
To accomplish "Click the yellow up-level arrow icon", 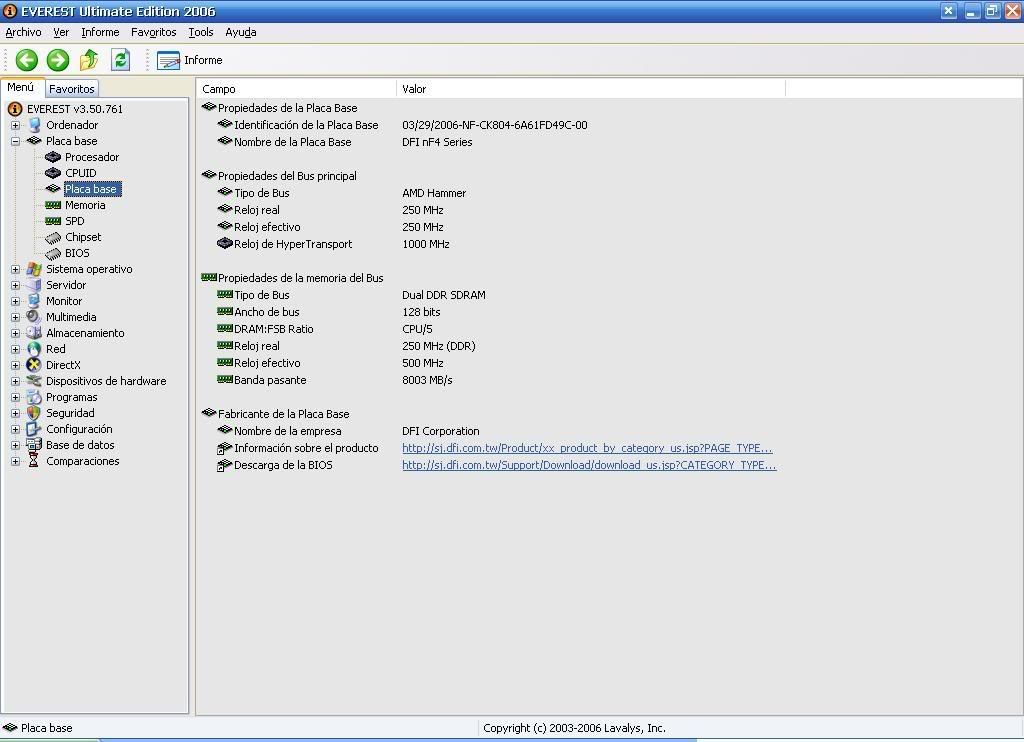I will tap(89, 60).
